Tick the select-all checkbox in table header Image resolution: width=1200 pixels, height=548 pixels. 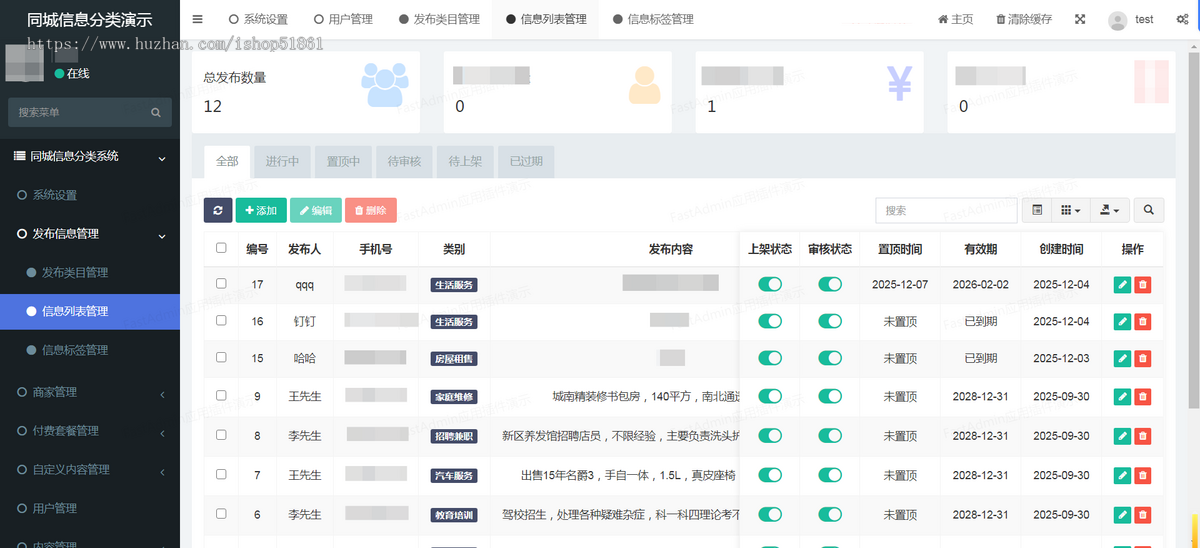(x=221, y=248)
